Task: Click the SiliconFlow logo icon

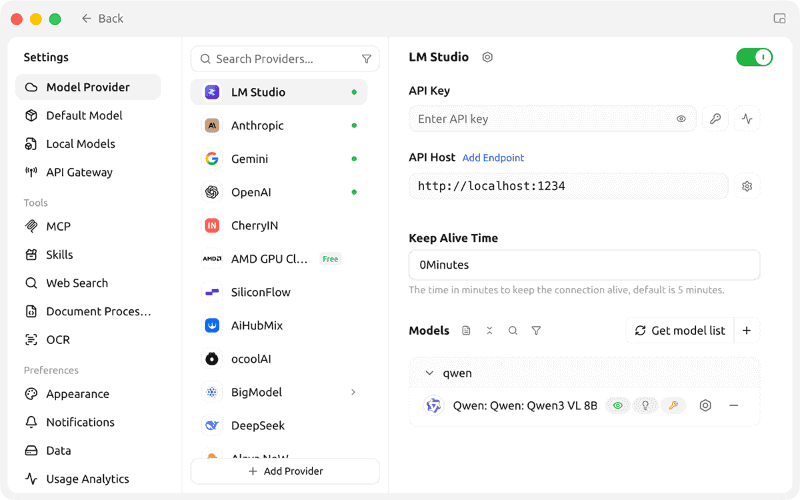Action: 212,292
